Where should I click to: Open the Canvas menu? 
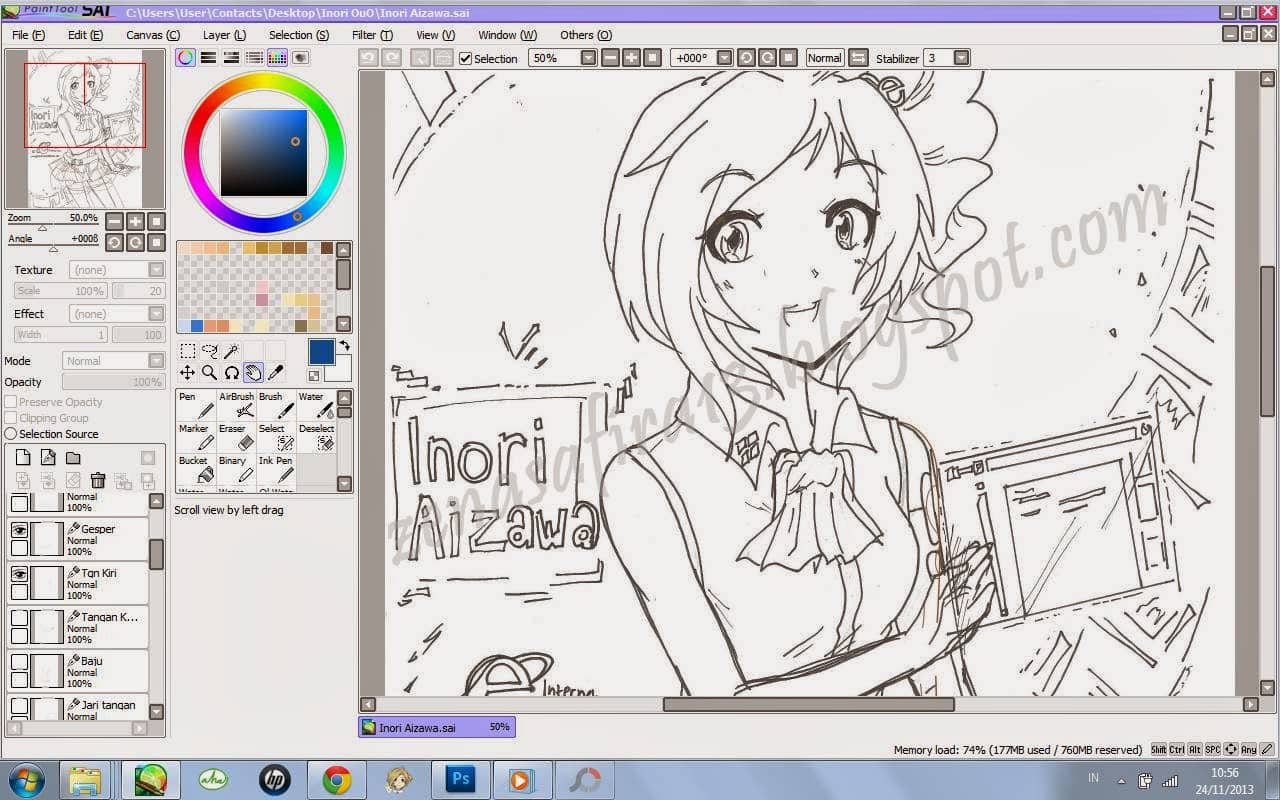(152, 34)
